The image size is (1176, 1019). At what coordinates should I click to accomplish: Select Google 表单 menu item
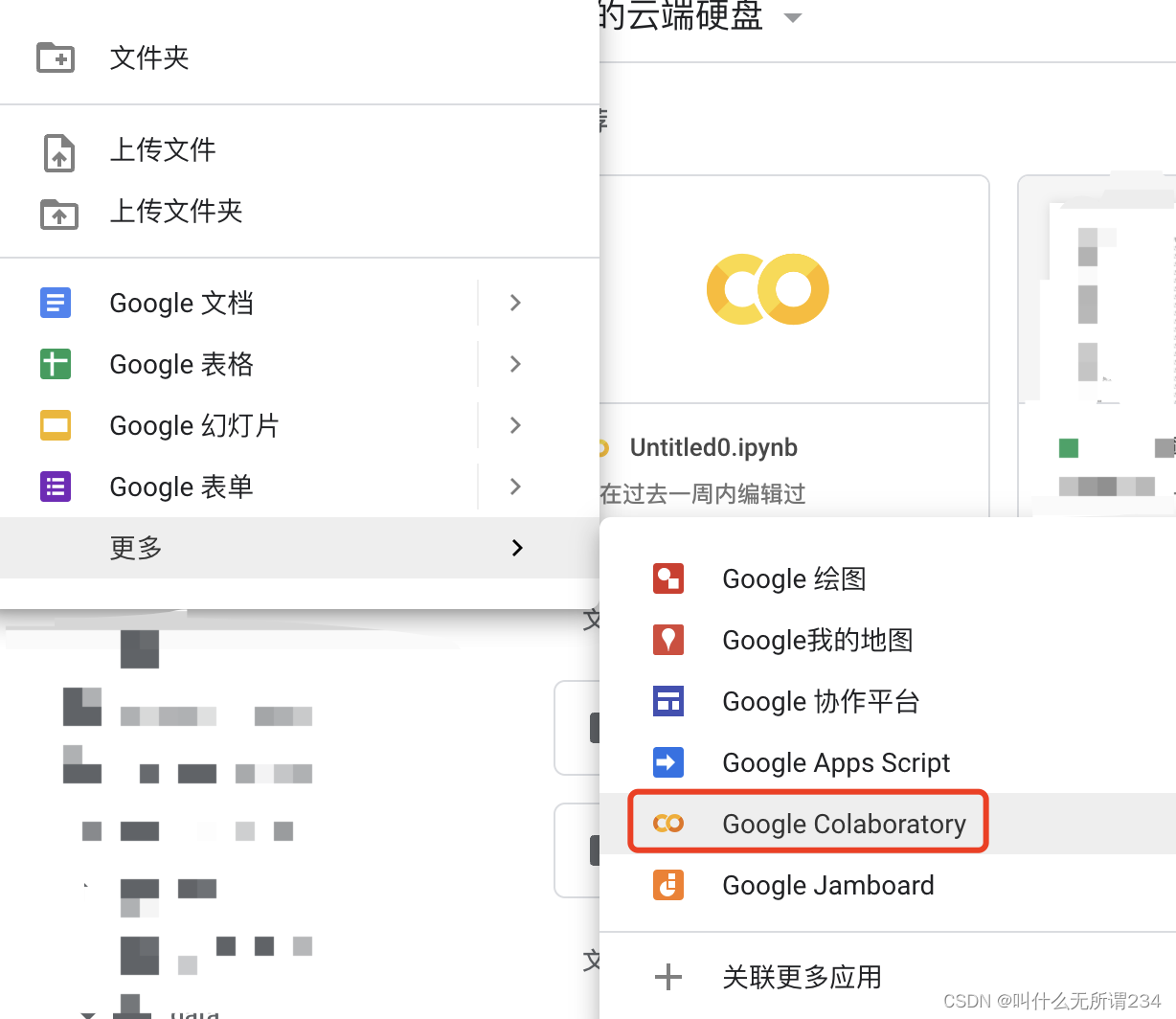tap(300, 487)
